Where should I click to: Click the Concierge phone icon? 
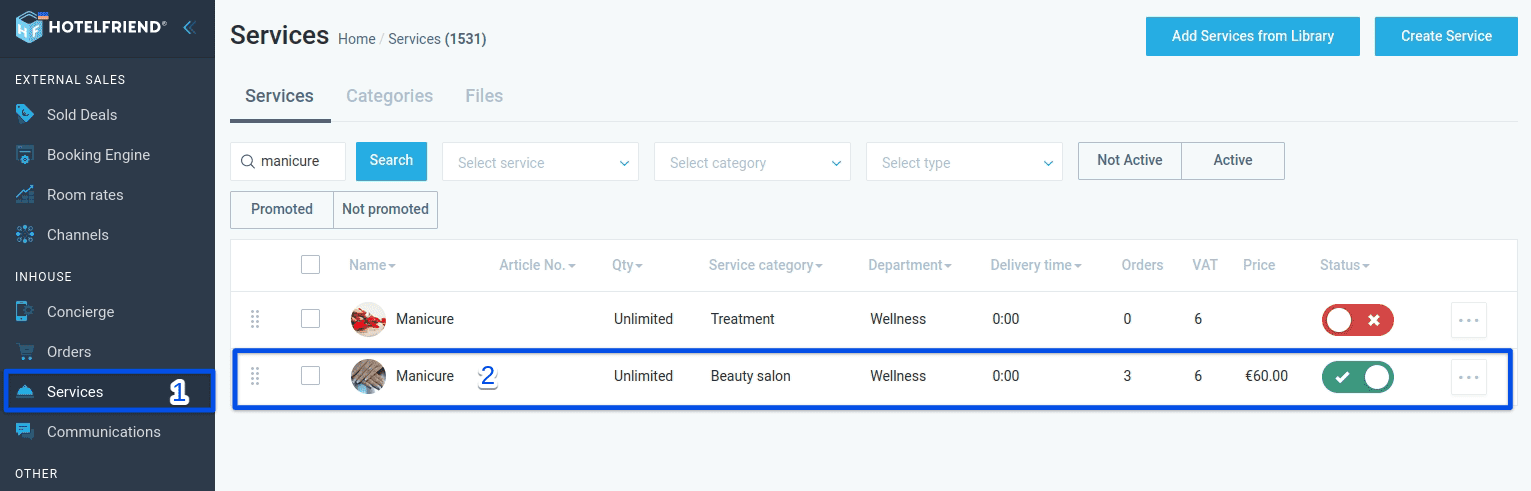coord(26,312)
